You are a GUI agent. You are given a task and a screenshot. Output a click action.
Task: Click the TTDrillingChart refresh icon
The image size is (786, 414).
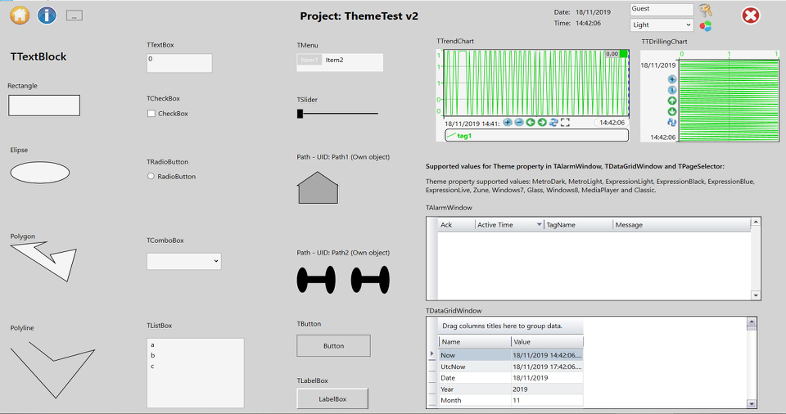(x=672, y=122)
